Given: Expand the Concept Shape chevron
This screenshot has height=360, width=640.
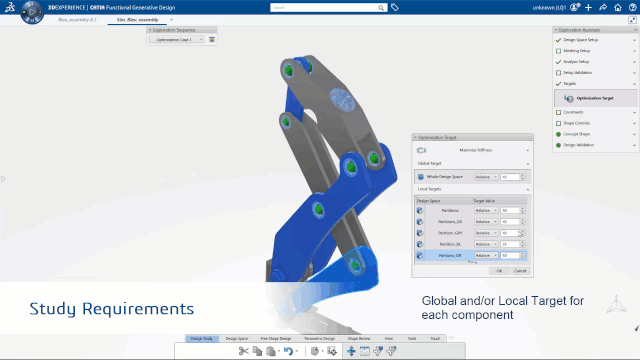Looking at the screenshot, I should pyautogui.click(x=634, y=134).
